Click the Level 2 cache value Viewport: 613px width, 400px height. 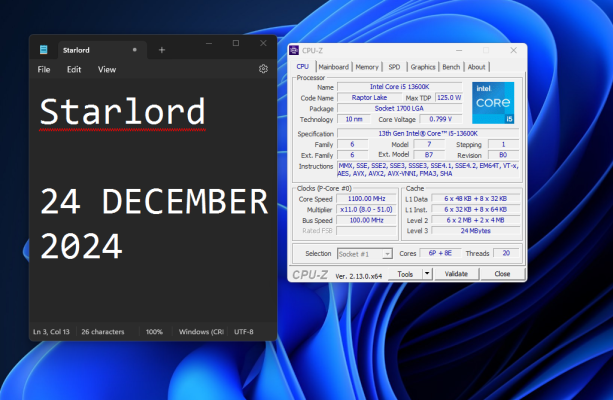coord(475,220)
